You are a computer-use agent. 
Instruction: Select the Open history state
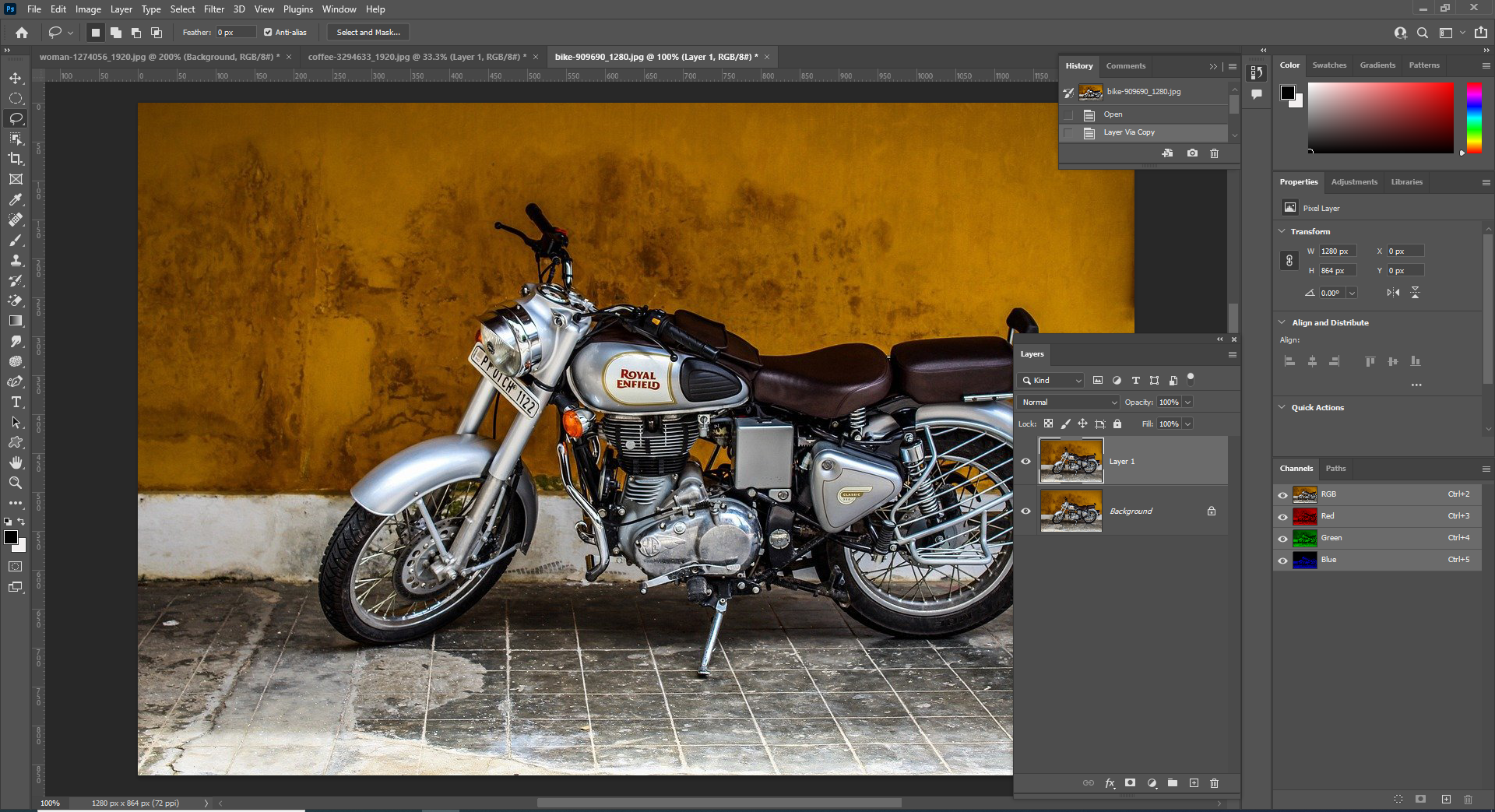(1144, 114)
